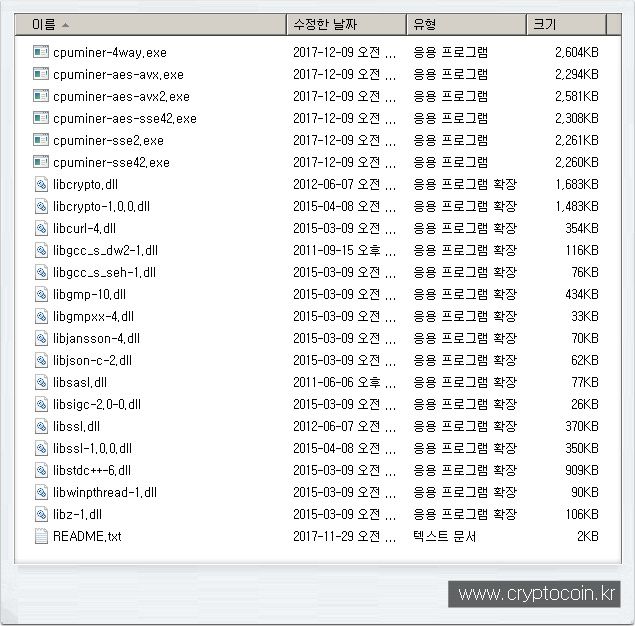This screenshot has height=626, width=635.
Task: Select the libgmp-10.dll icon
Action: (x=41, y=294)
